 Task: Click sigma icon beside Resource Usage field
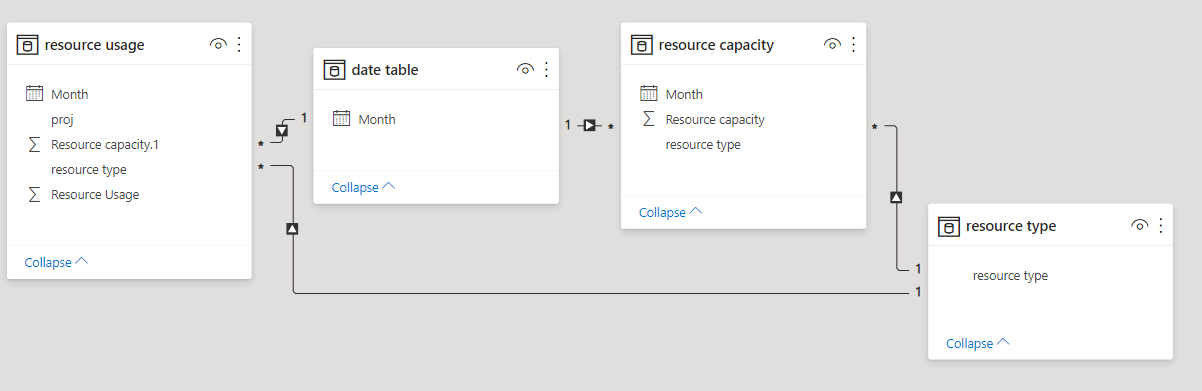click(x=35, y=194)
